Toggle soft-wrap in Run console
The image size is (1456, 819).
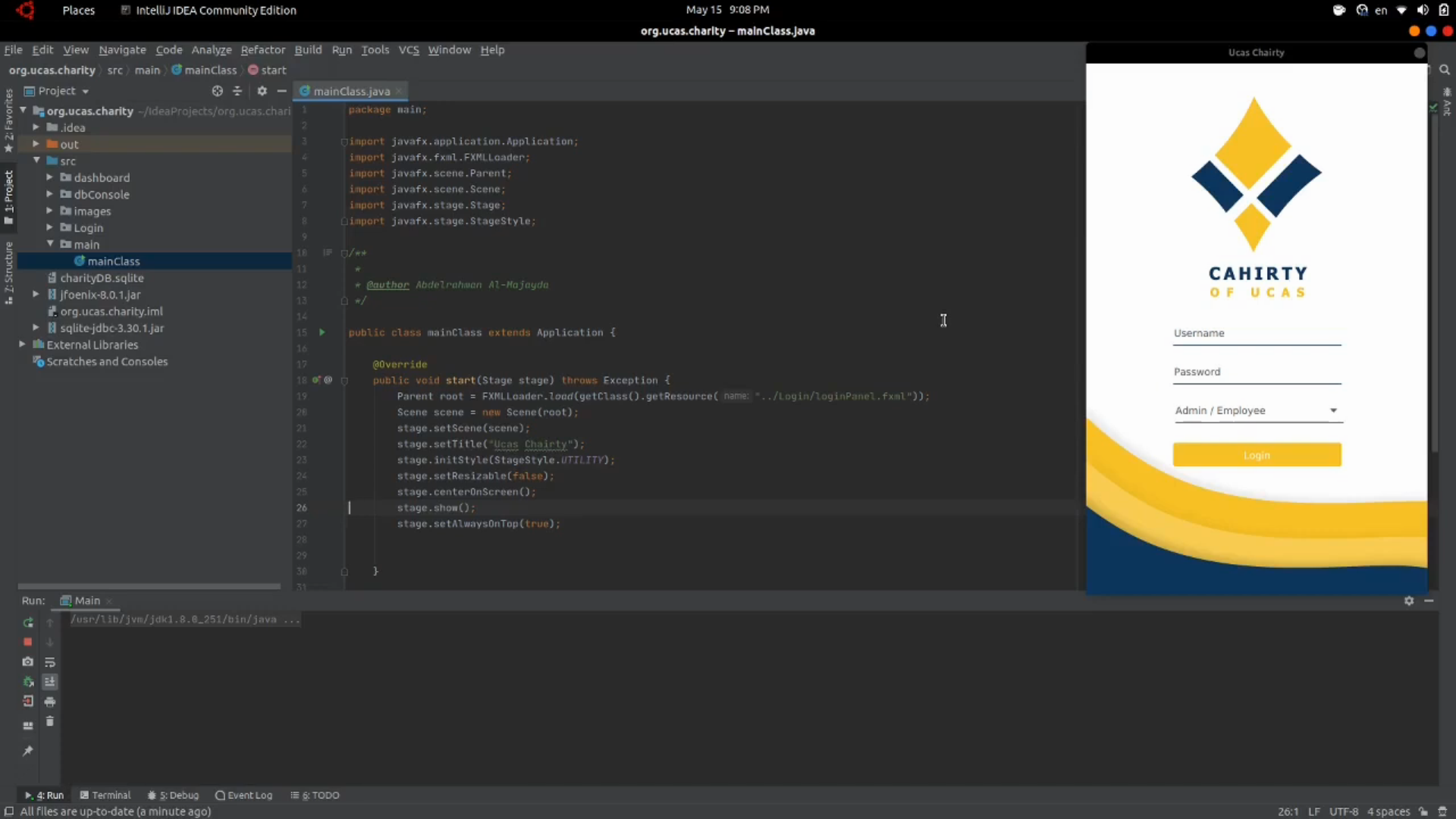(x=50, y=662)
